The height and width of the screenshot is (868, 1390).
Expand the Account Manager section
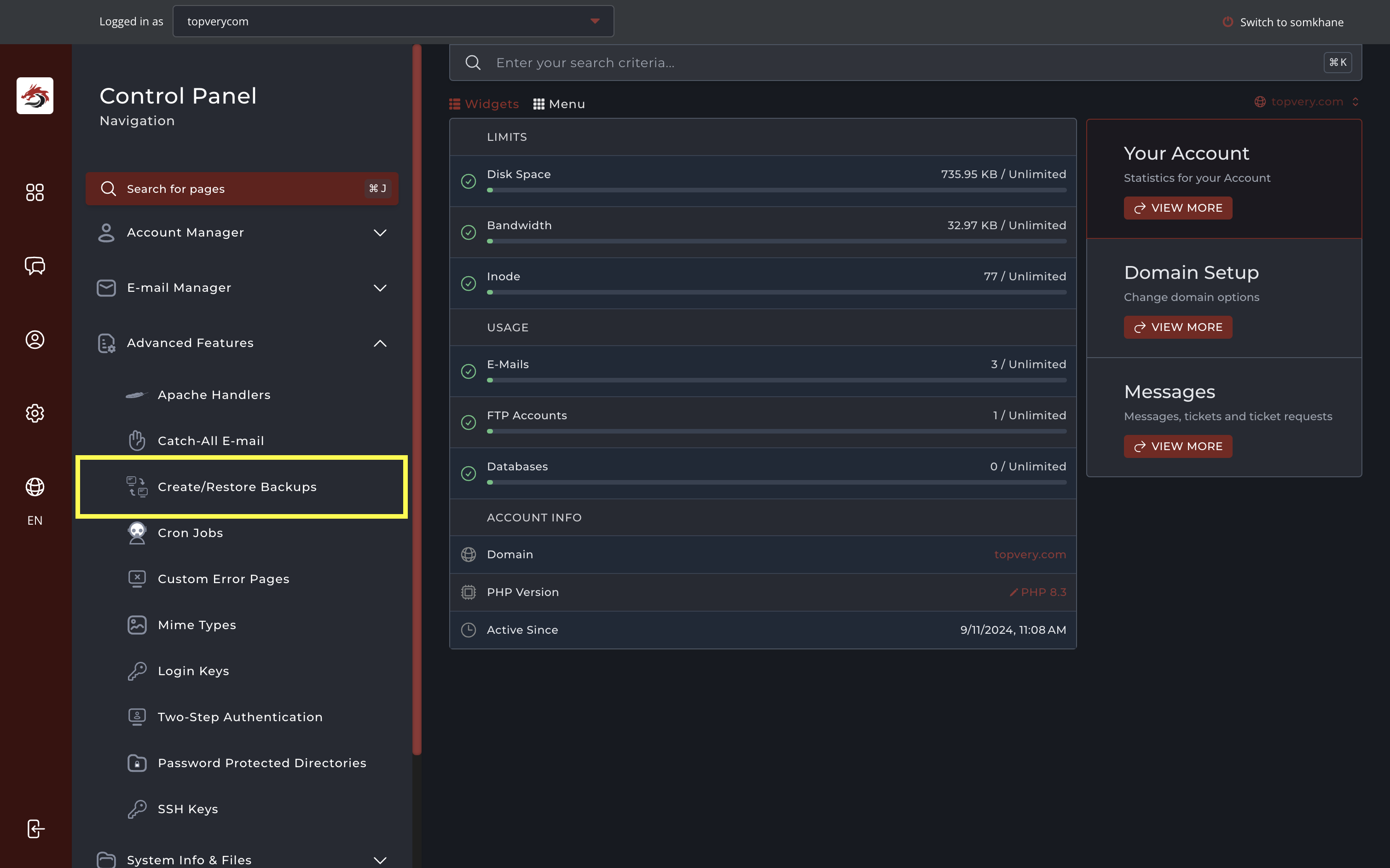(x=242, y=232)
